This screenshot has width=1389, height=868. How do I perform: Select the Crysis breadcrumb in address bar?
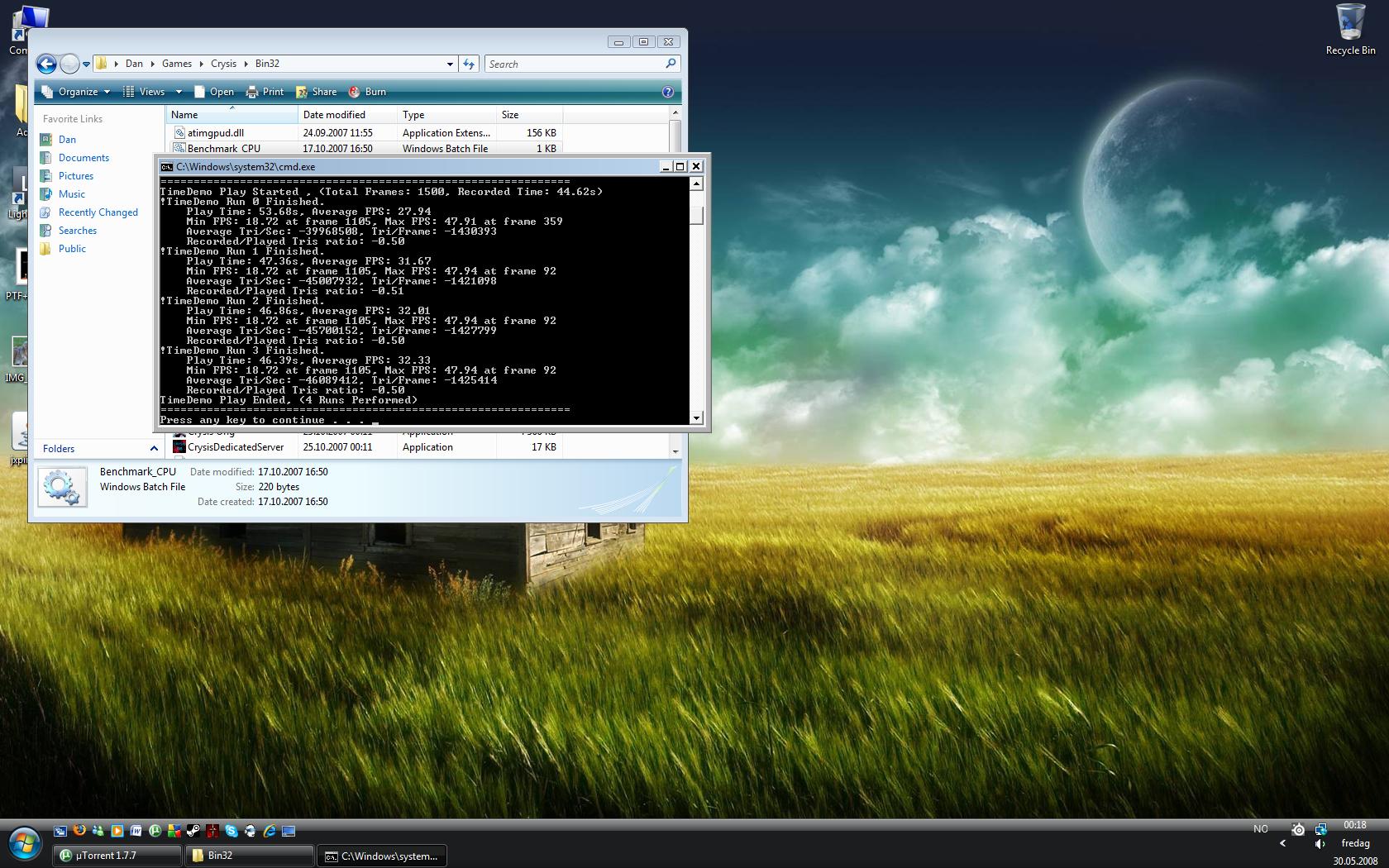[223, 64]
